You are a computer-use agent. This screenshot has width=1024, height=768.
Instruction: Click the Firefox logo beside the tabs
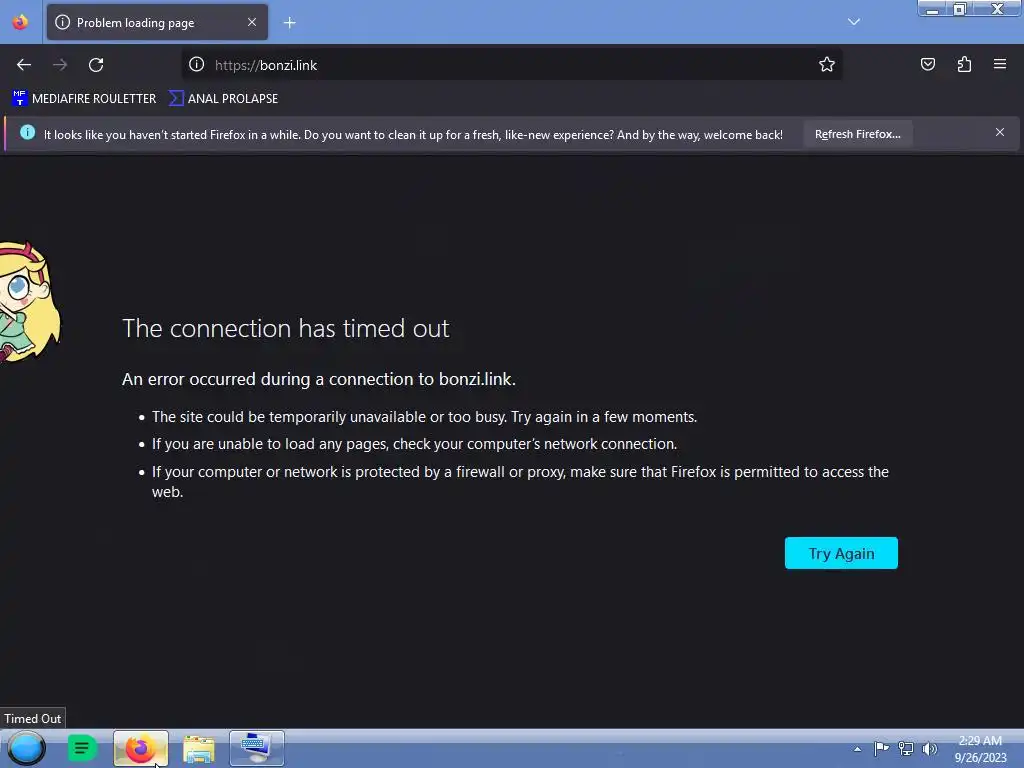click(x=20, y=22)
